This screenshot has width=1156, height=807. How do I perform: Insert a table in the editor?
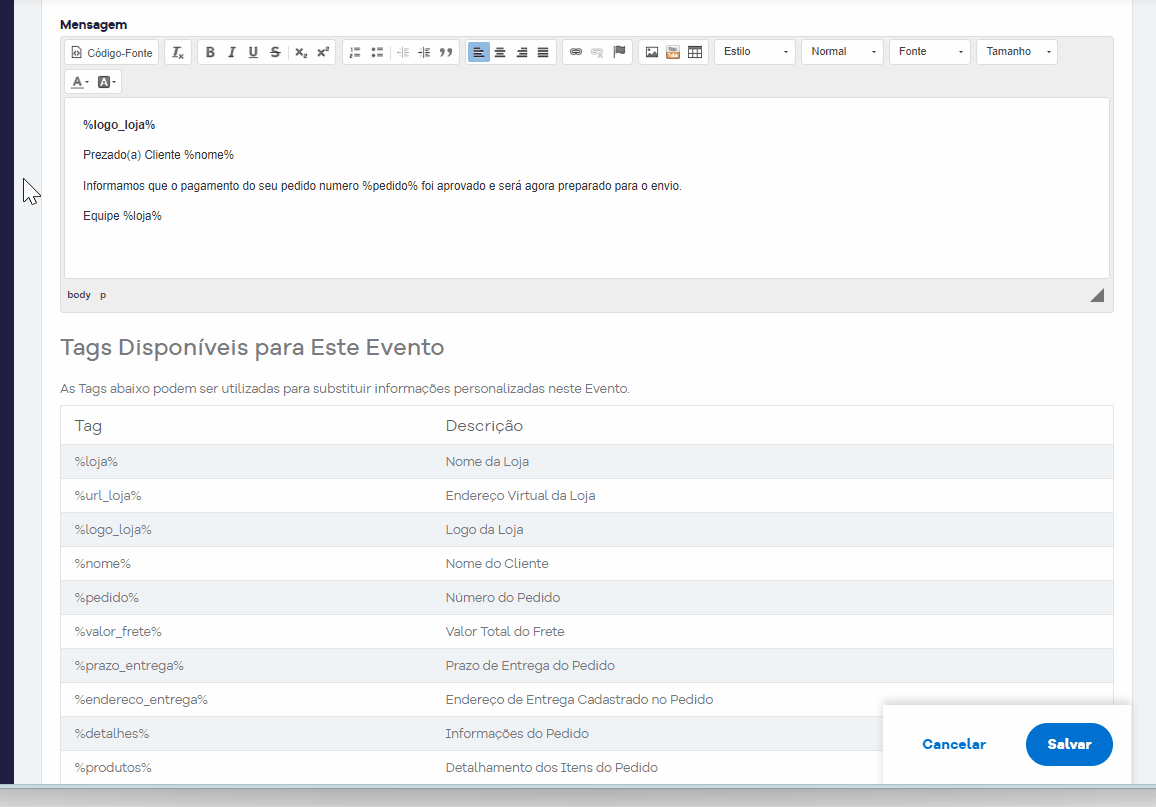[695, 52]
